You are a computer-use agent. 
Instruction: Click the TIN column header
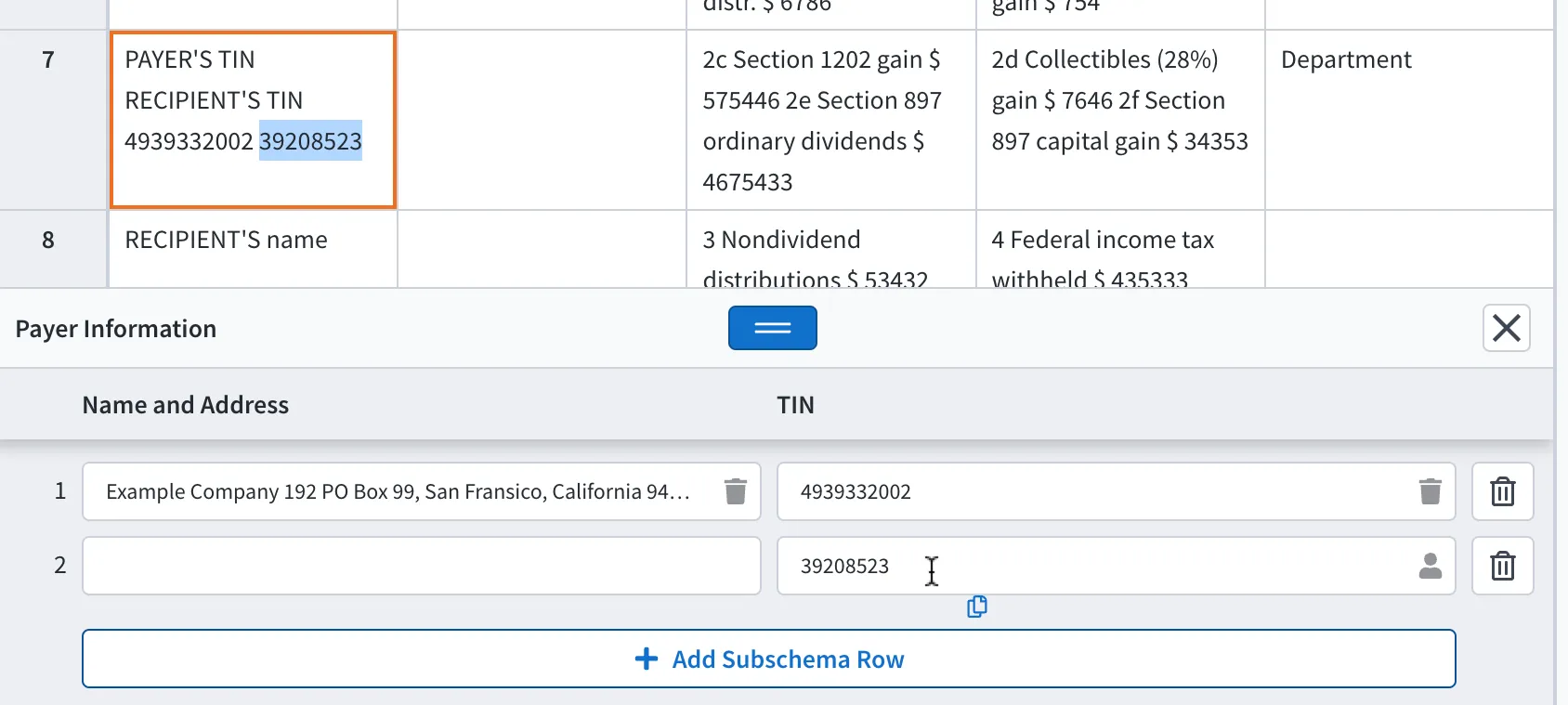coord(796,405)
